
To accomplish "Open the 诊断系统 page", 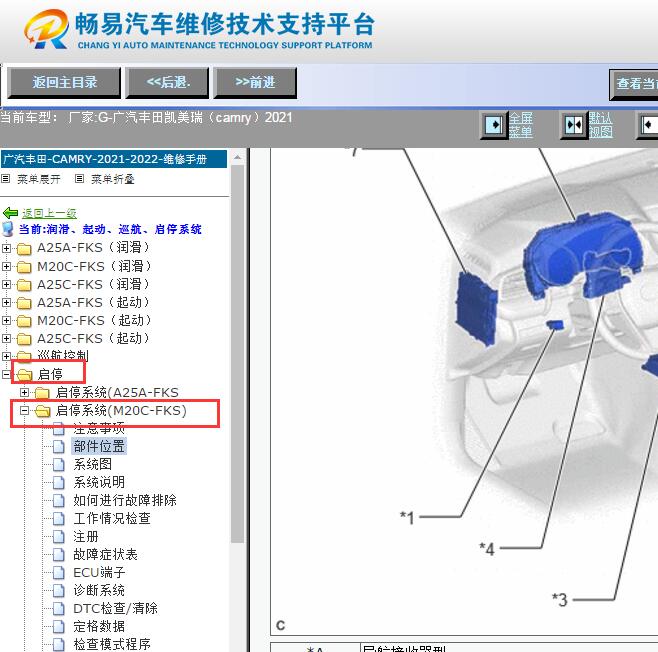I will (x=99, y=590).
